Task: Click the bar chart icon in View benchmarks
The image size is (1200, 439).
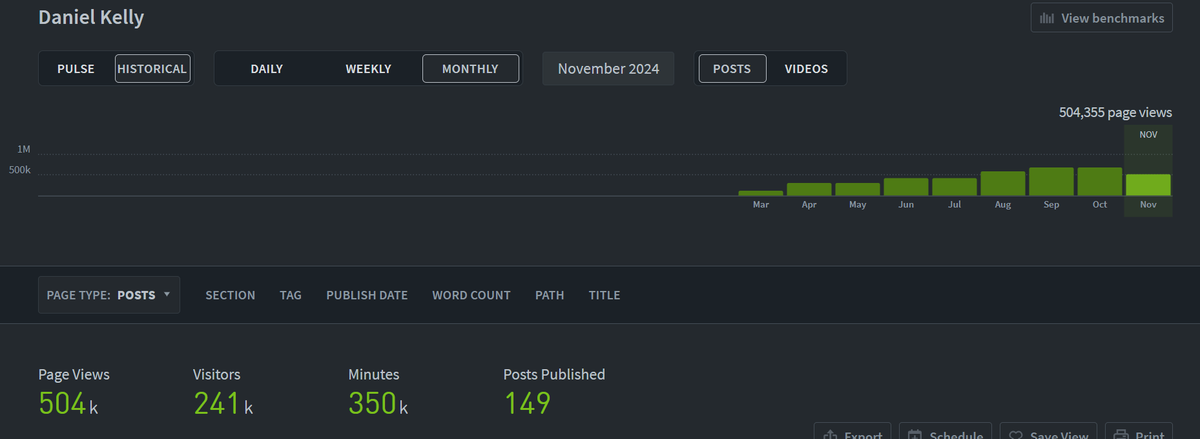Action: 1048,18
